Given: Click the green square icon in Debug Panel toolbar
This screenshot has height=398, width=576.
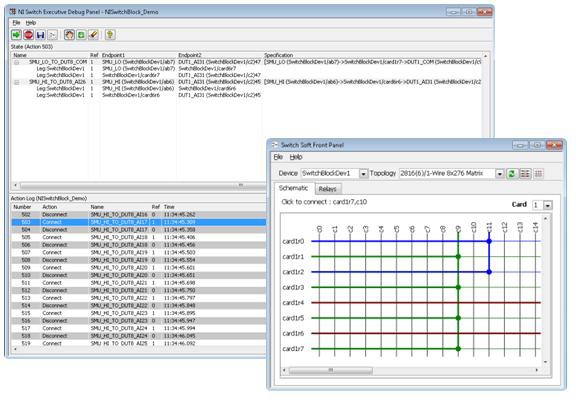Looking at the screenshot, I should pos(81,35).
